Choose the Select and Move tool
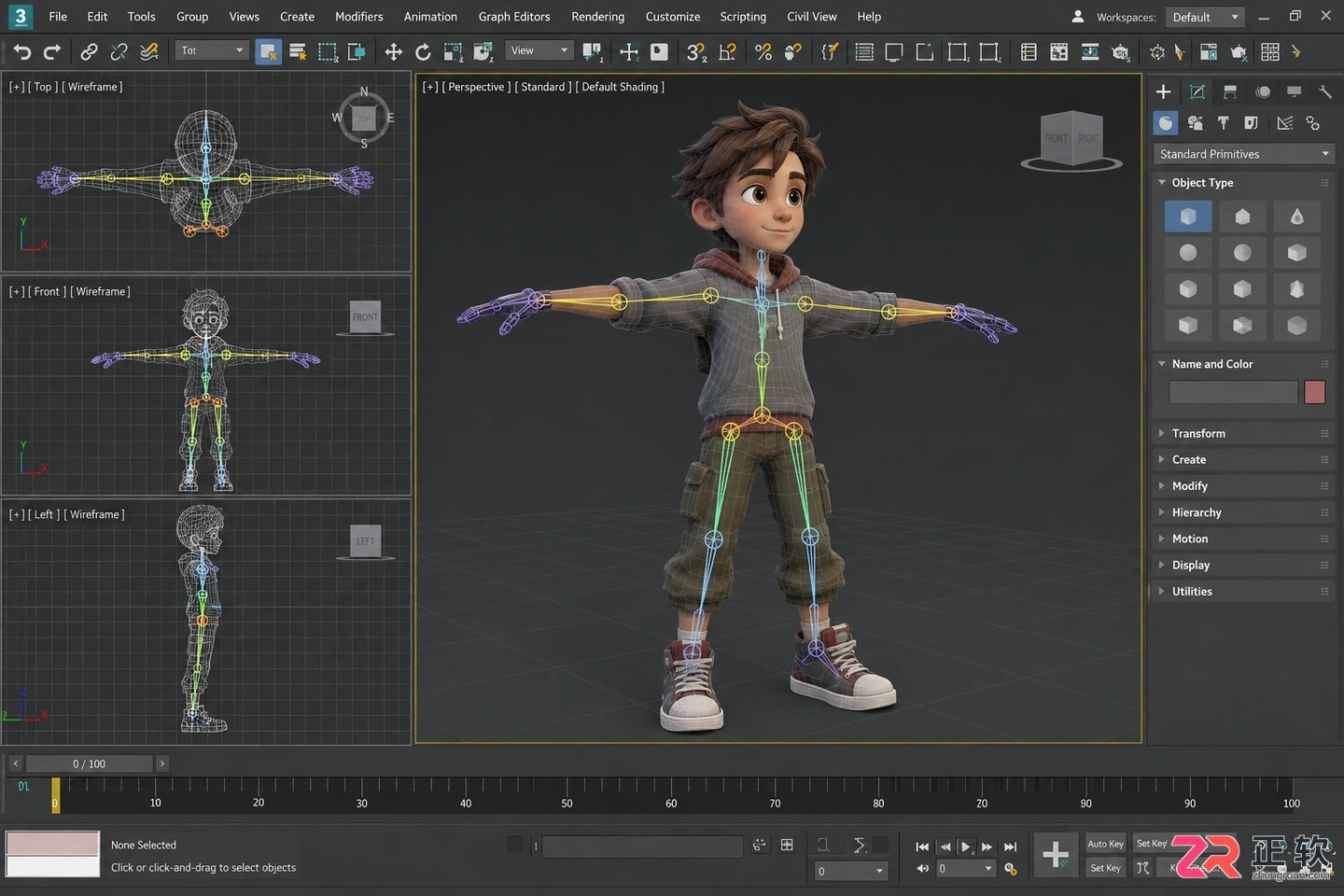 click(394, 52)
